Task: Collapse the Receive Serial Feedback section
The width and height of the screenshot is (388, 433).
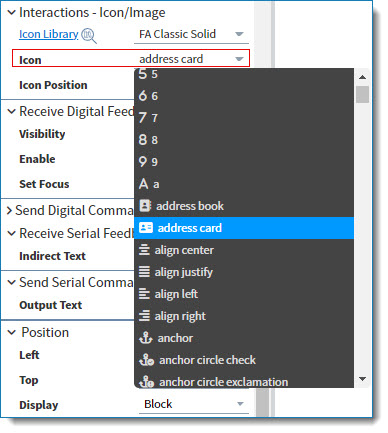Action: (12, 234)
